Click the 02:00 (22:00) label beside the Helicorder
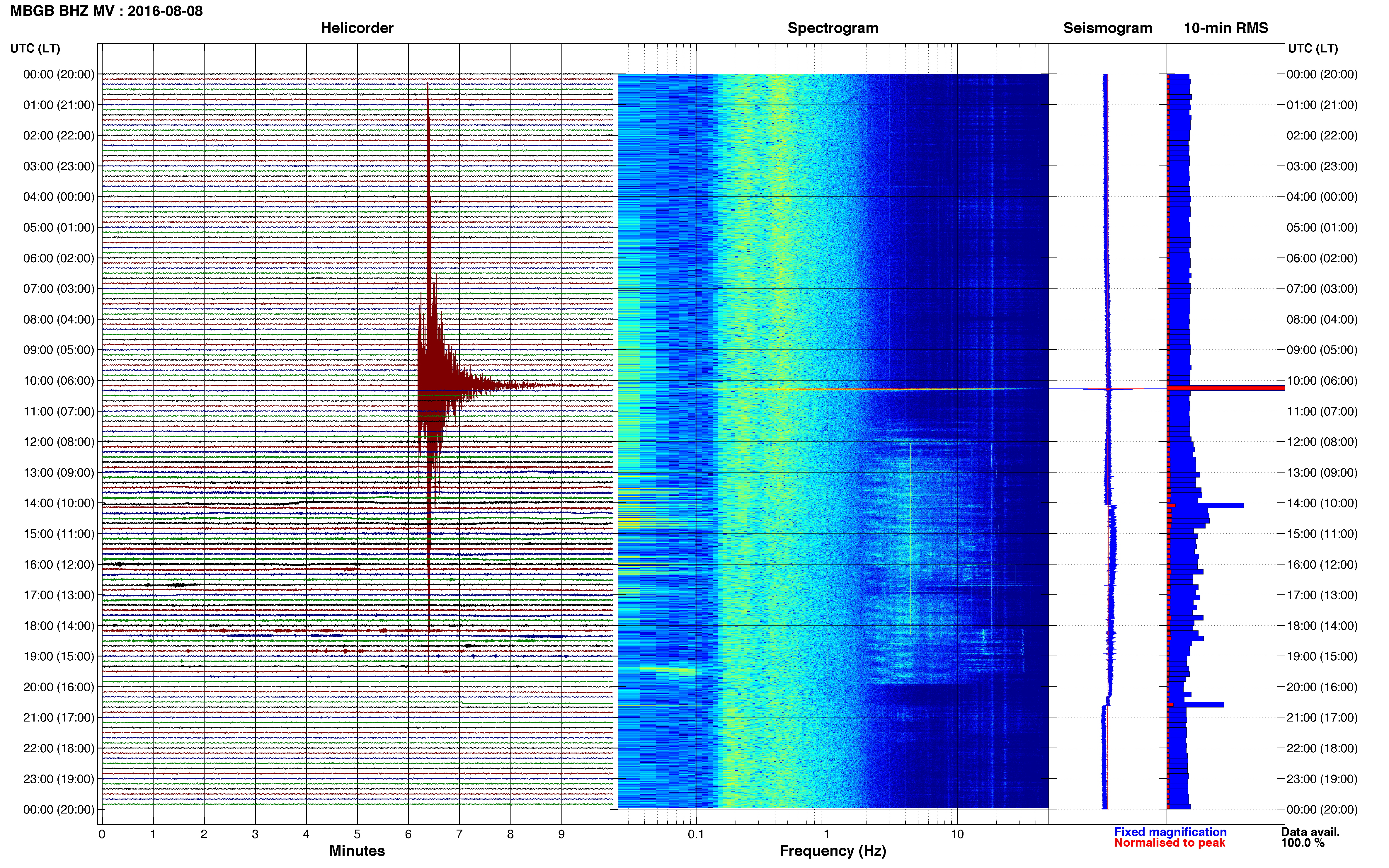This screenshot has height=868, width=1389. click(x=59, y=135)
